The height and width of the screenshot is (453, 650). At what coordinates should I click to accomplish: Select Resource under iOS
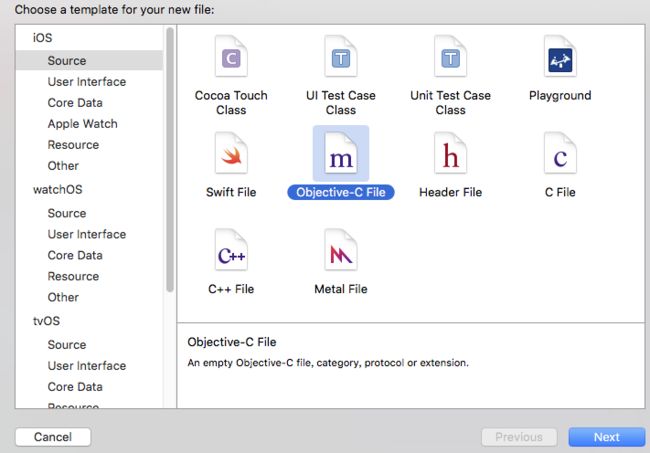pos(73,145)
